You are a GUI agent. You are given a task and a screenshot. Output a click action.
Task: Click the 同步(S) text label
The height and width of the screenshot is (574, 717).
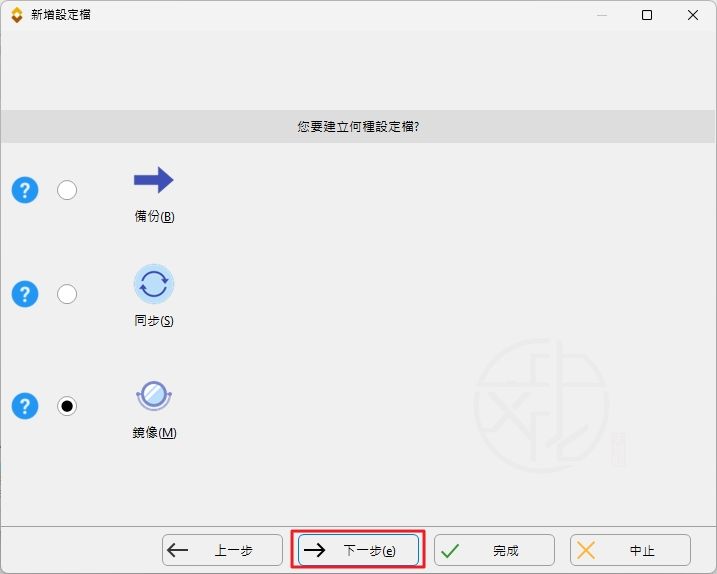point(154,321)
